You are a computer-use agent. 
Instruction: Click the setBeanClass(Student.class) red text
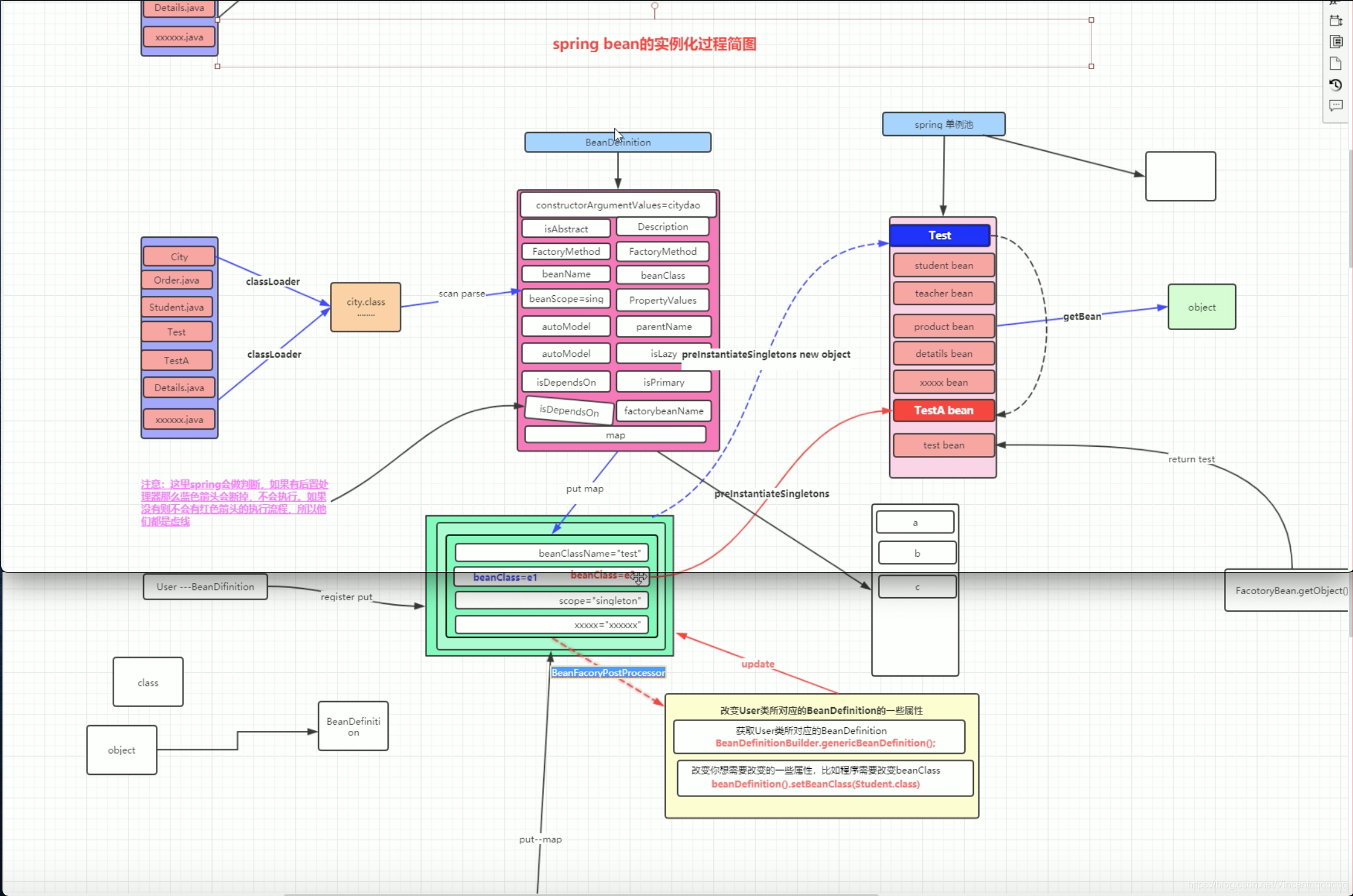click(815, 784)
